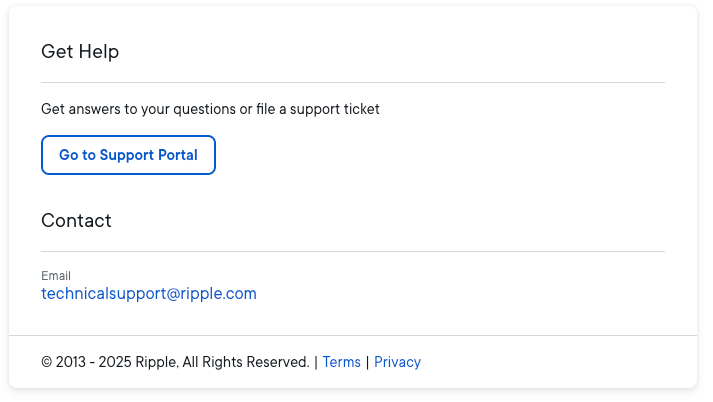Click the copyright © symbol in footer
This screenshot has width=713, height=402.
click(x=47, y=362)
